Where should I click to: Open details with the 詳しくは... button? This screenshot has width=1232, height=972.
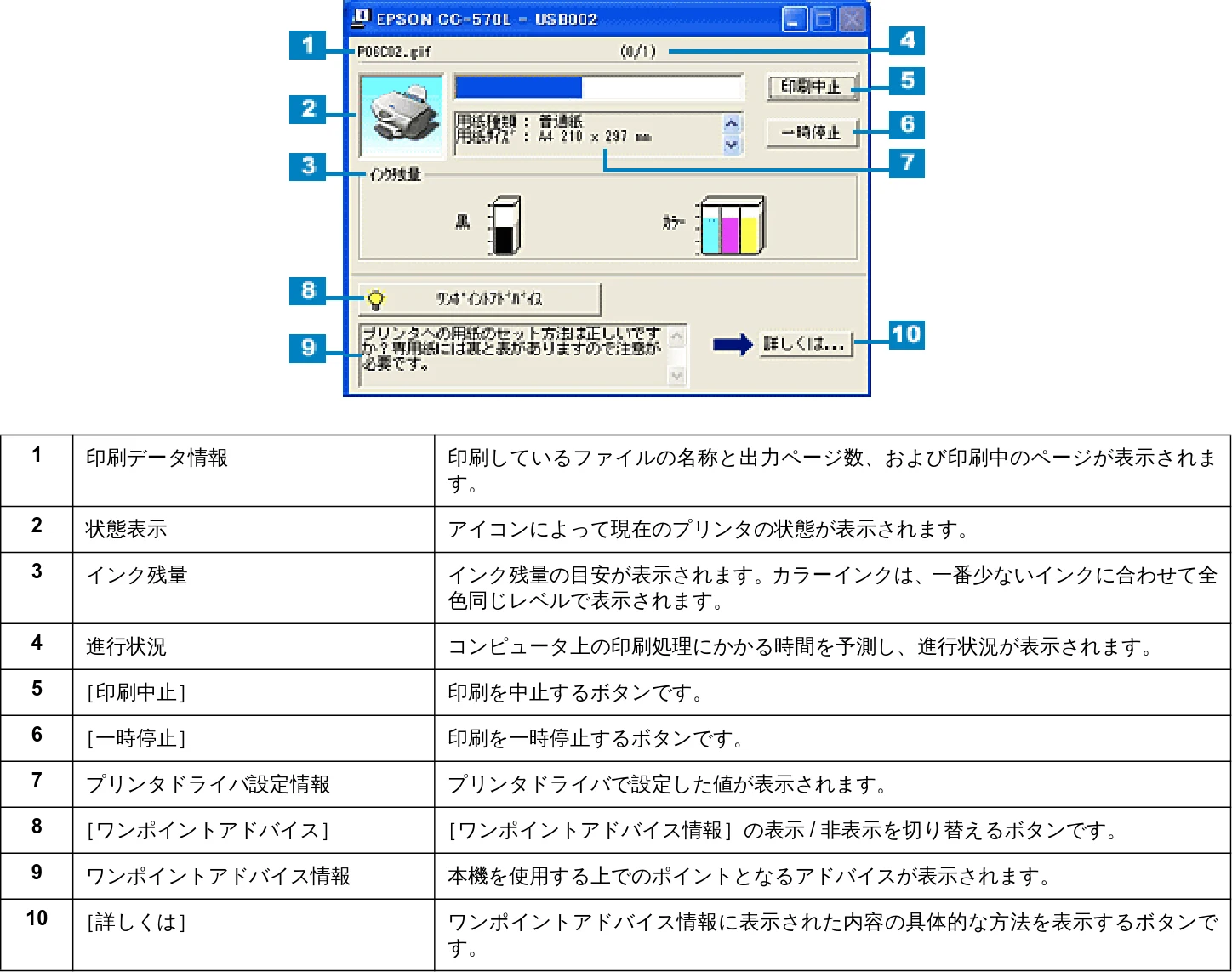[x=805, y=344]
